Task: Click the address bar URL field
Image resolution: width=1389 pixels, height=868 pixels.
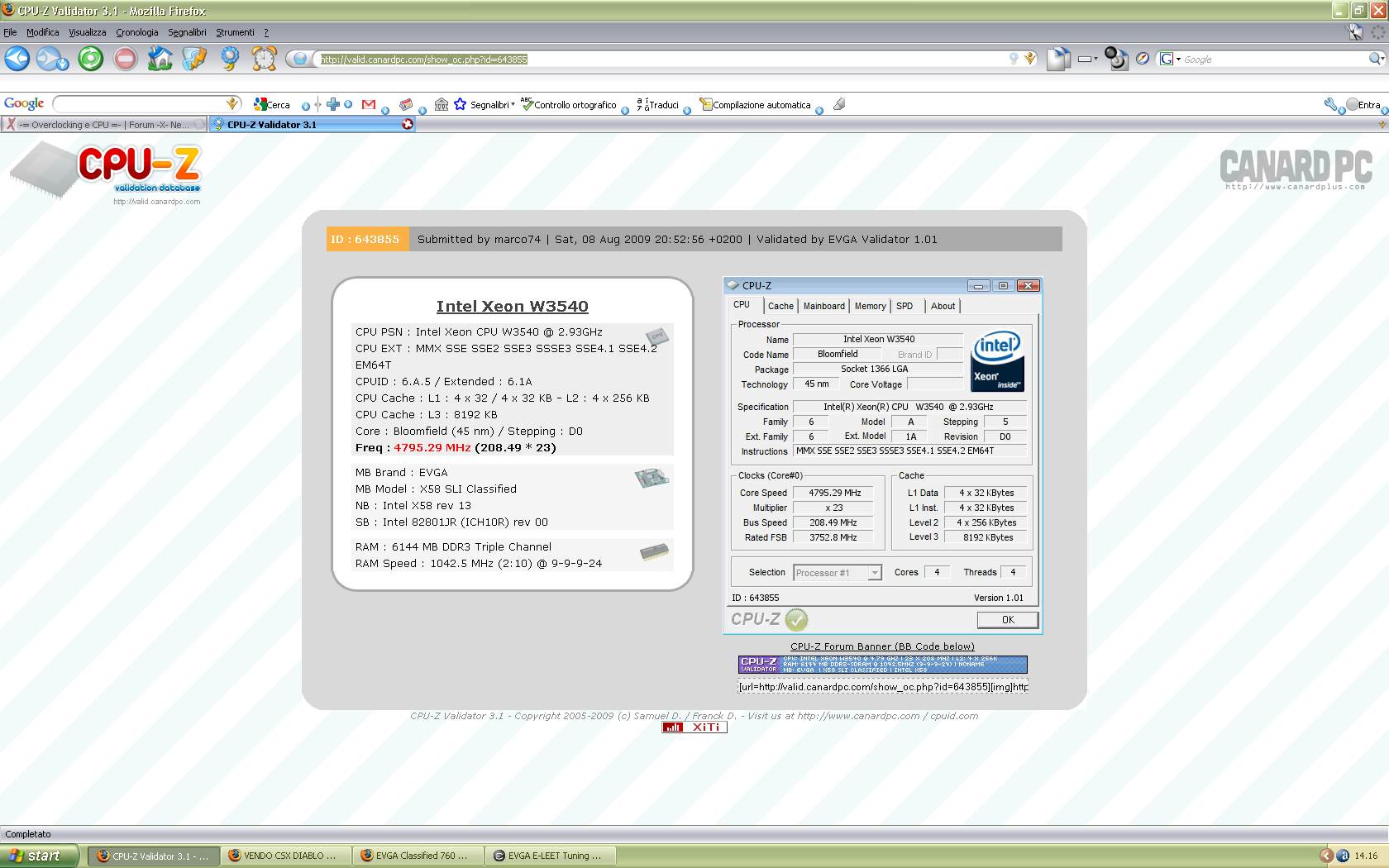Action: click(661, 60)
